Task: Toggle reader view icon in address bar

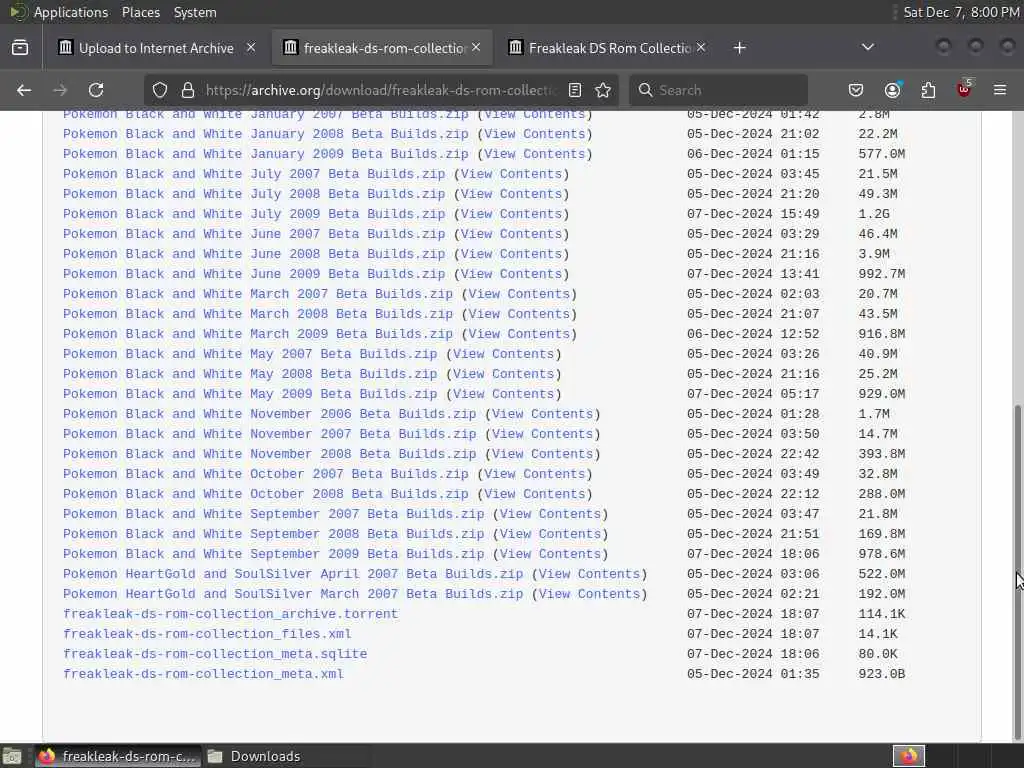Action: click(575, 90)
